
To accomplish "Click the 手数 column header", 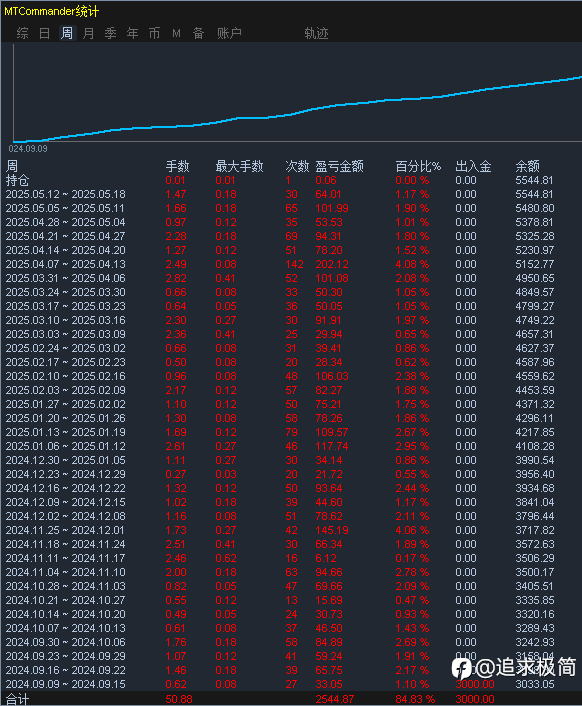I will tap(177, 167).
